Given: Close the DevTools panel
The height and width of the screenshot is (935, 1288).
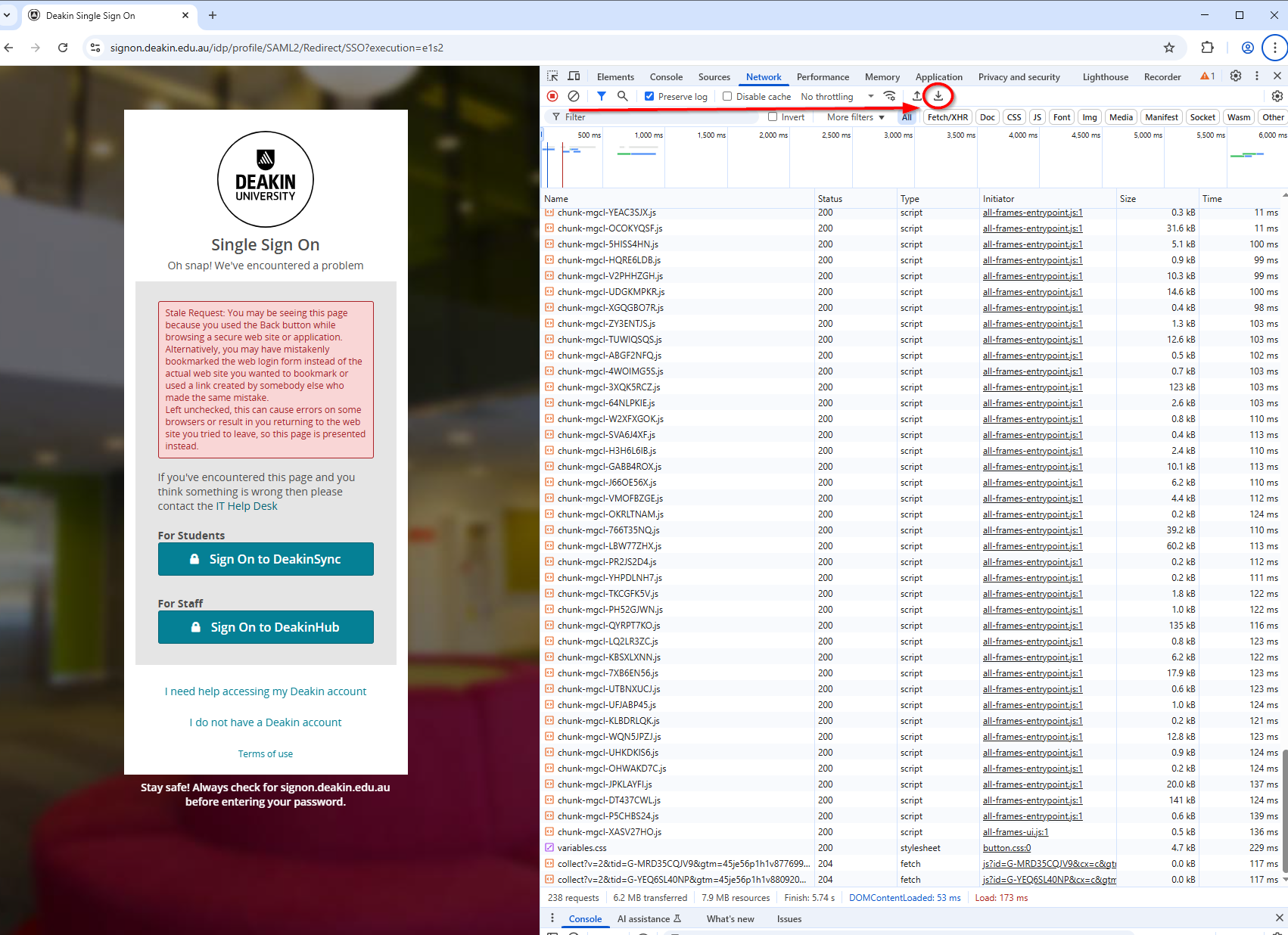Looking at the screenshot, I should click(1277, 76).
